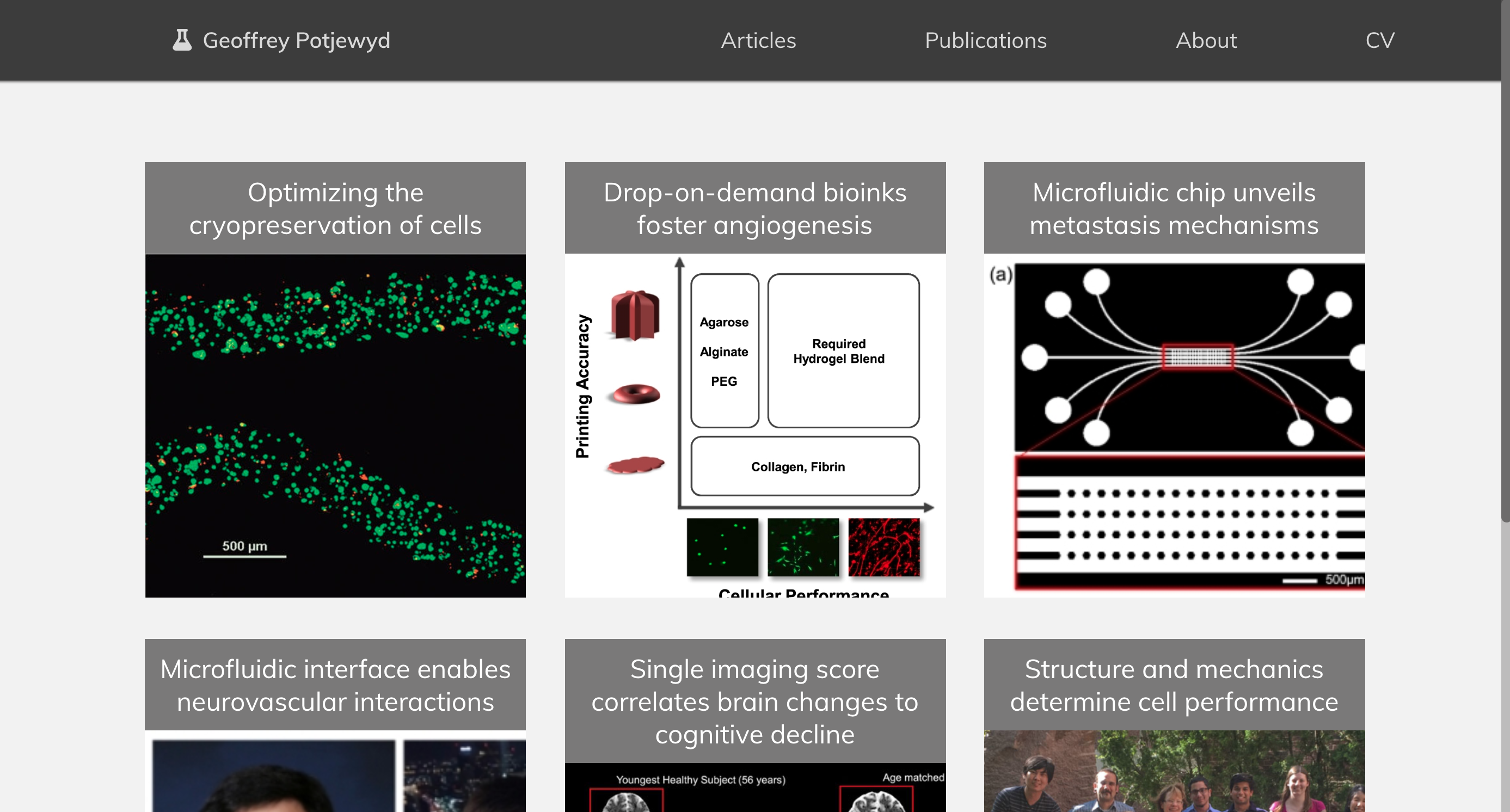
Task: Click the group photo under Structure and mechanics
Action: click(1174, 771)
